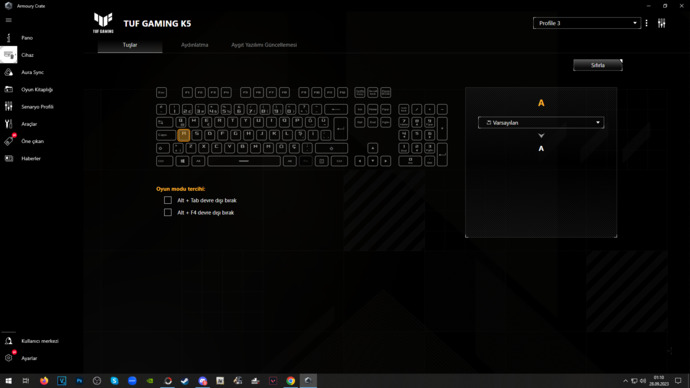Select the left arrow key on keyboard diagram

point(360,161)
